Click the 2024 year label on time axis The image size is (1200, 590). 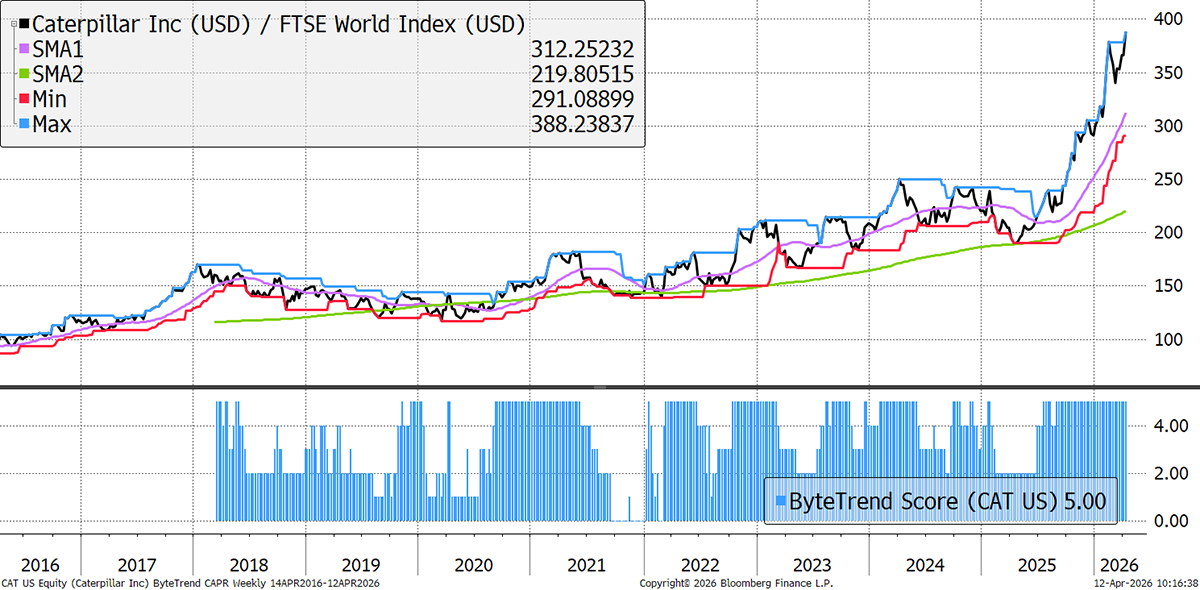(925, 563)
